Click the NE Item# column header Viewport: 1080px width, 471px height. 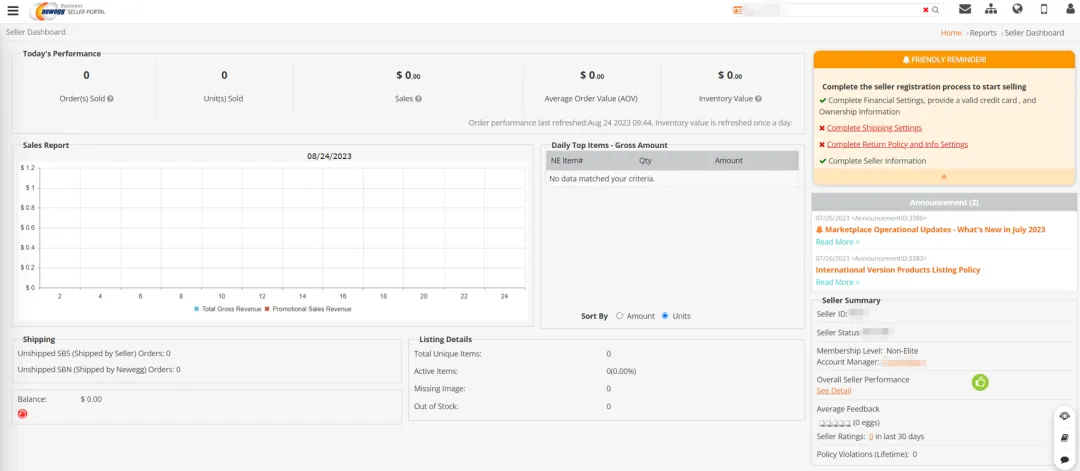tap(566, 160)
